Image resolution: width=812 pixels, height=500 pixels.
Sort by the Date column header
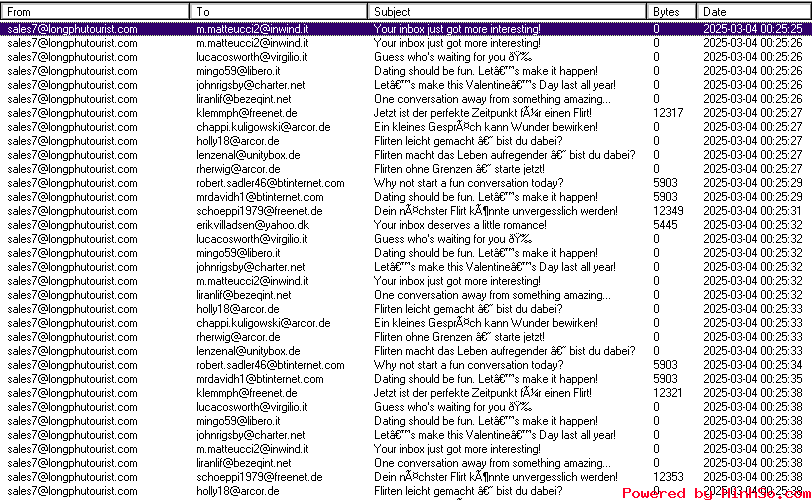tap(754, 11)
